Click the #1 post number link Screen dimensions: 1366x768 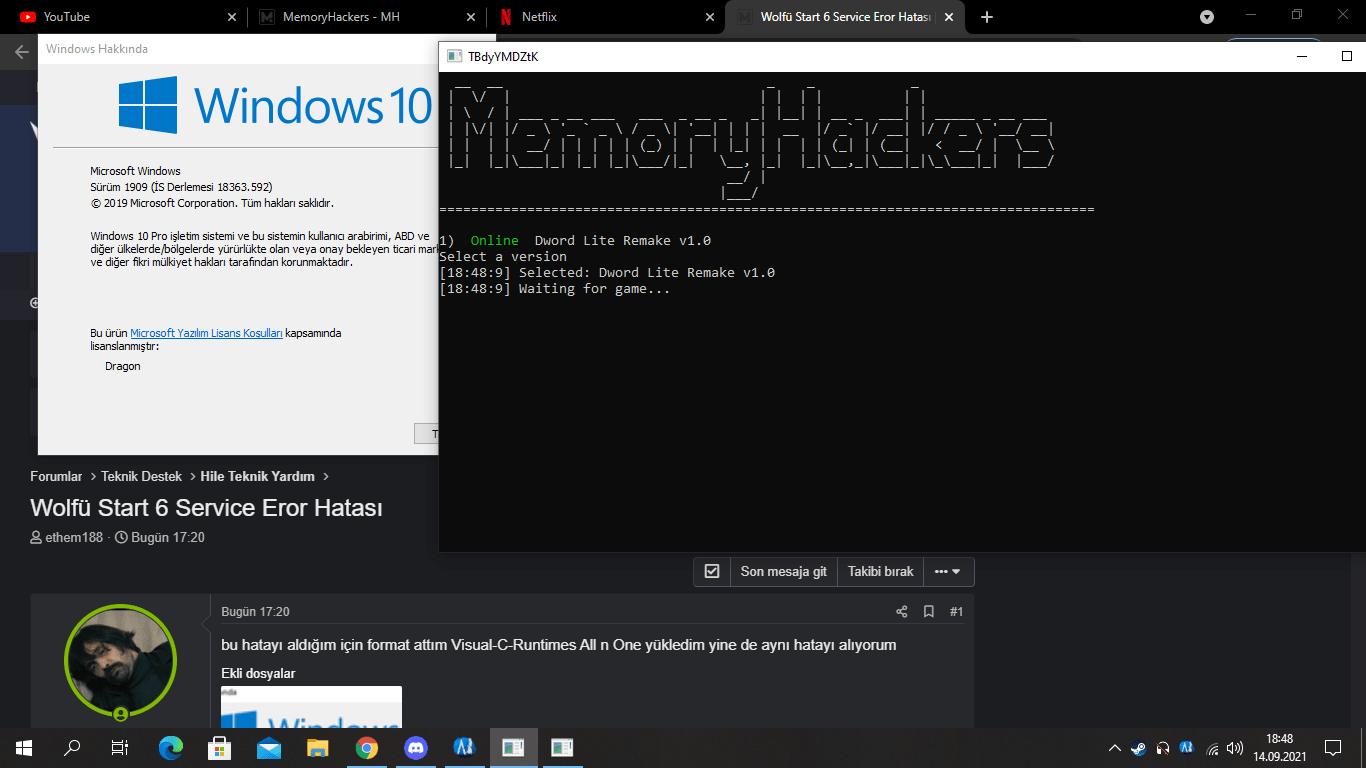point(956,611)
